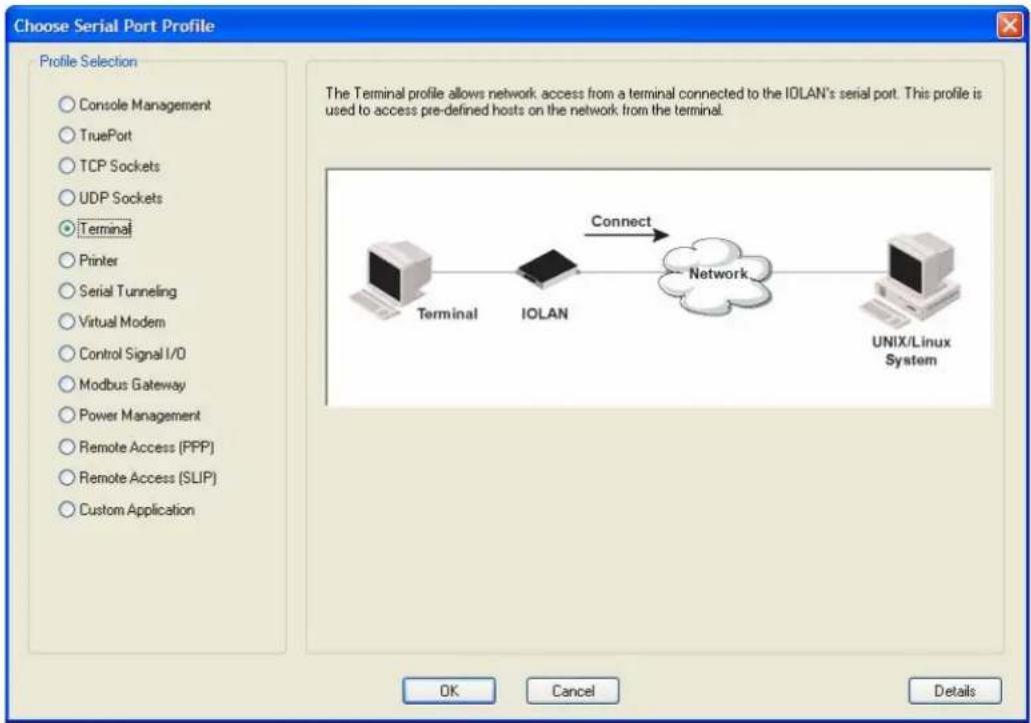
Task: Confirm selection with OK button
Action: click(449, 691)
